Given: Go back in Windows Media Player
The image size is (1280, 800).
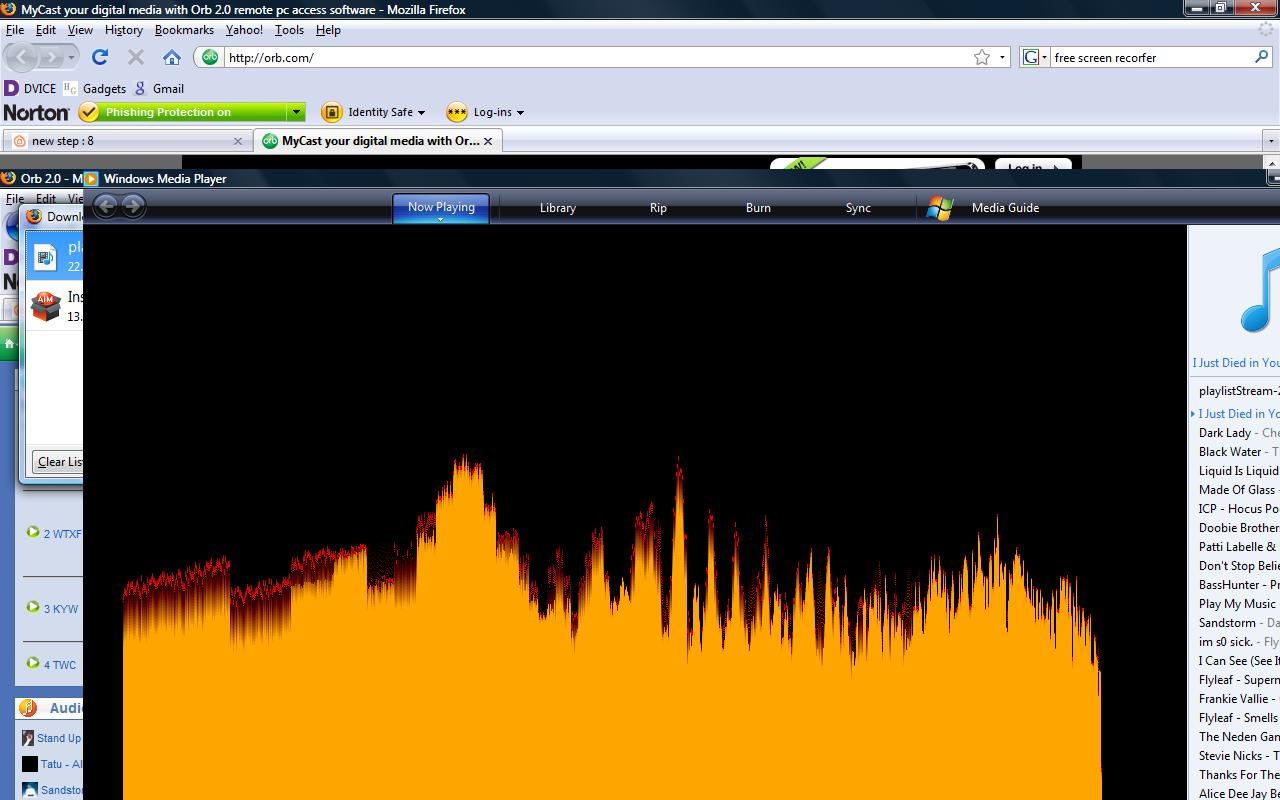Looking at the screenshot, I should pyautogui.click(x=106, y=206).
